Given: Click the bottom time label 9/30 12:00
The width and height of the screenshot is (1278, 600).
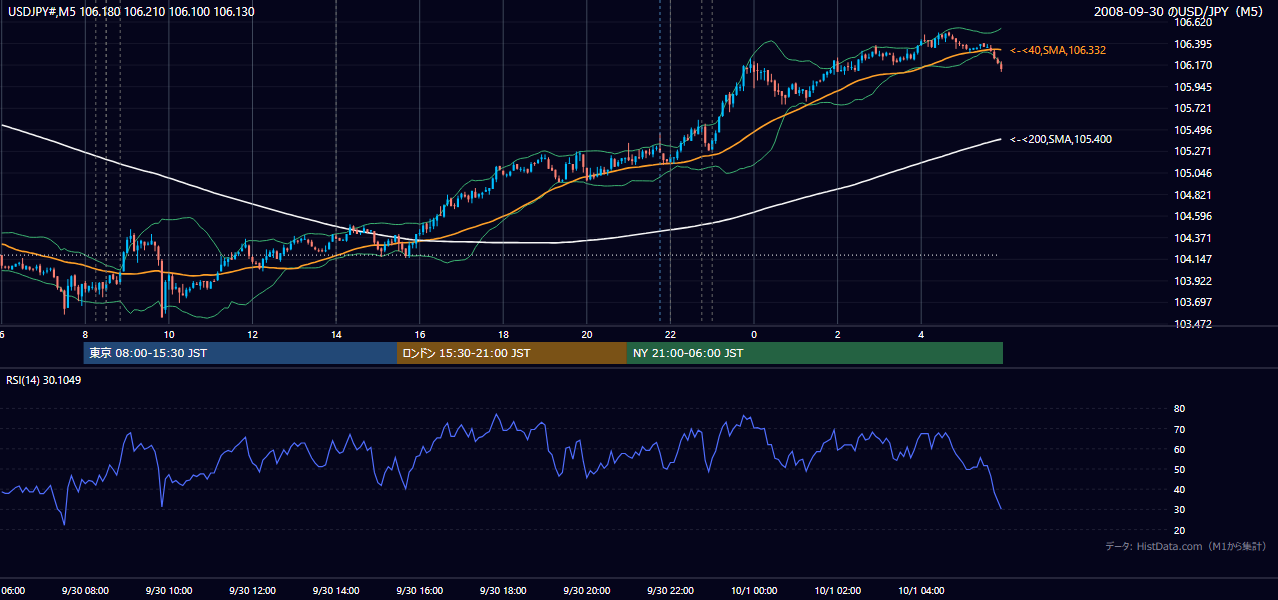Looking at the screenshot, I should (253, 591).
